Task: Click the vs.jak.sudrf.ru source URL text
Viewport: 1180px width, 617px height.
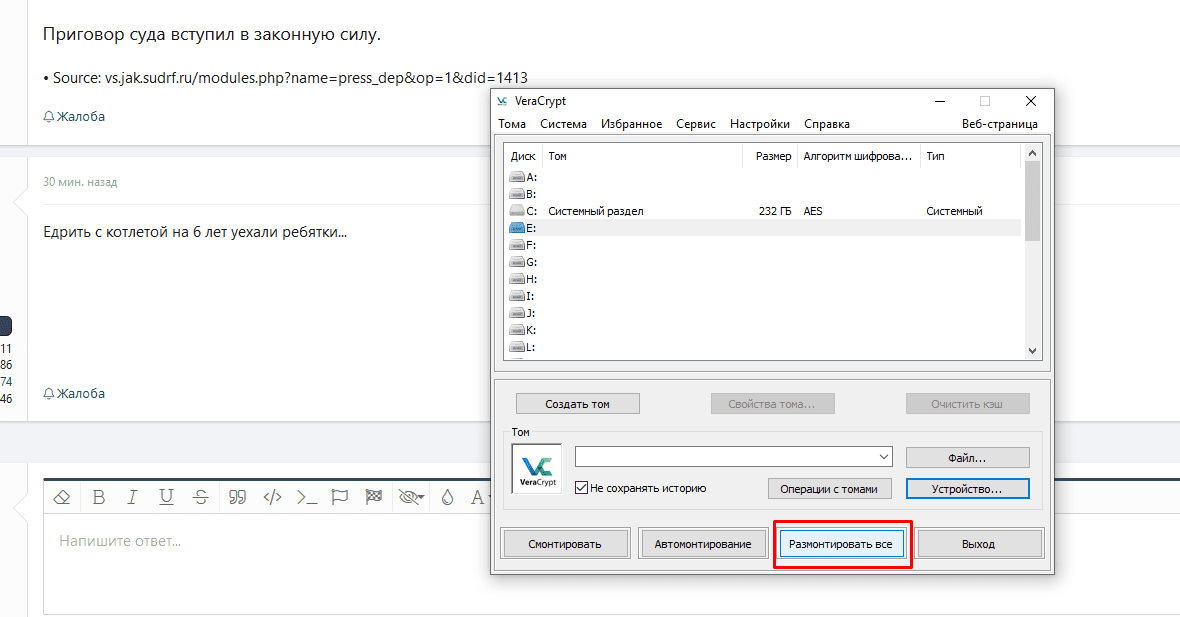Action: coord(316,78)
